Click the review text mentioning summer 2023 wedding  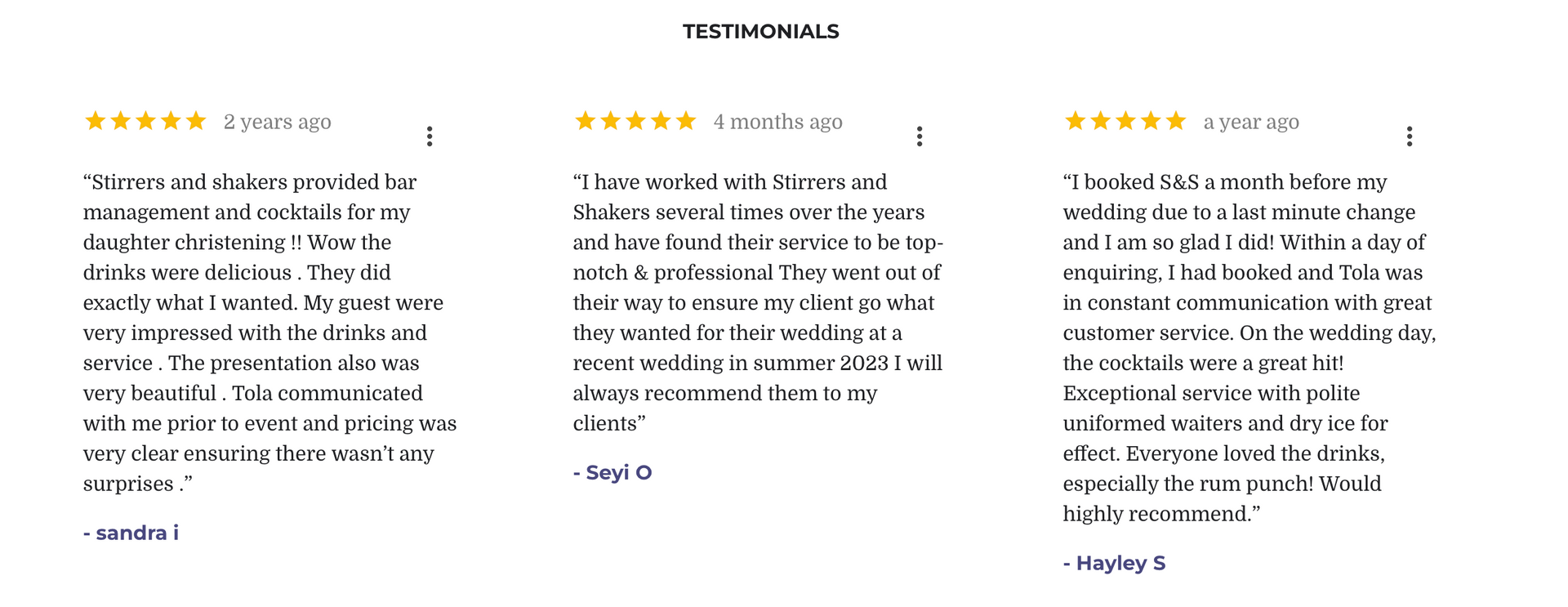pyautogui.click(x=758, y=302)
